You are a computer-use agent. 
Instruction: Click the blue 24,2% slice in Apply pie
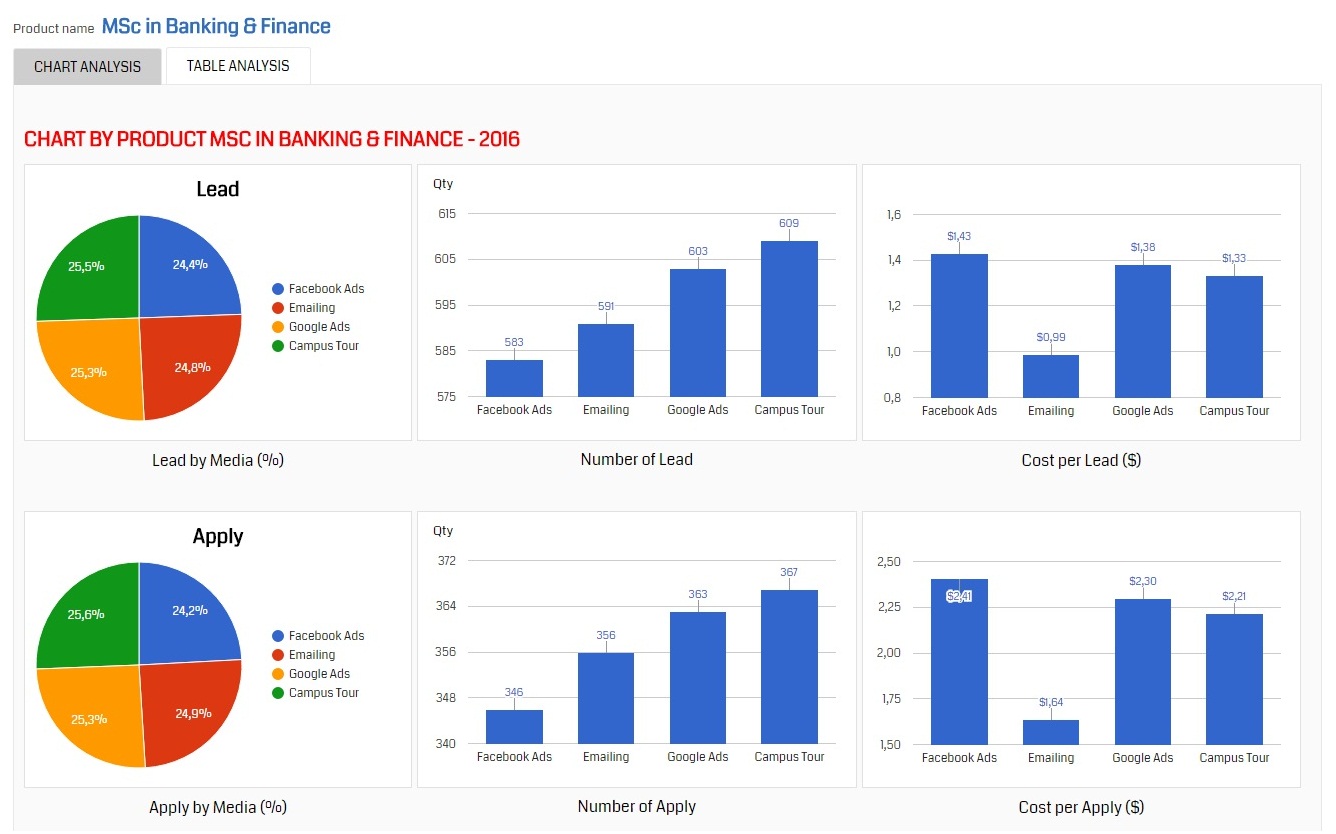pyautogui.click(x=188, y=612)
